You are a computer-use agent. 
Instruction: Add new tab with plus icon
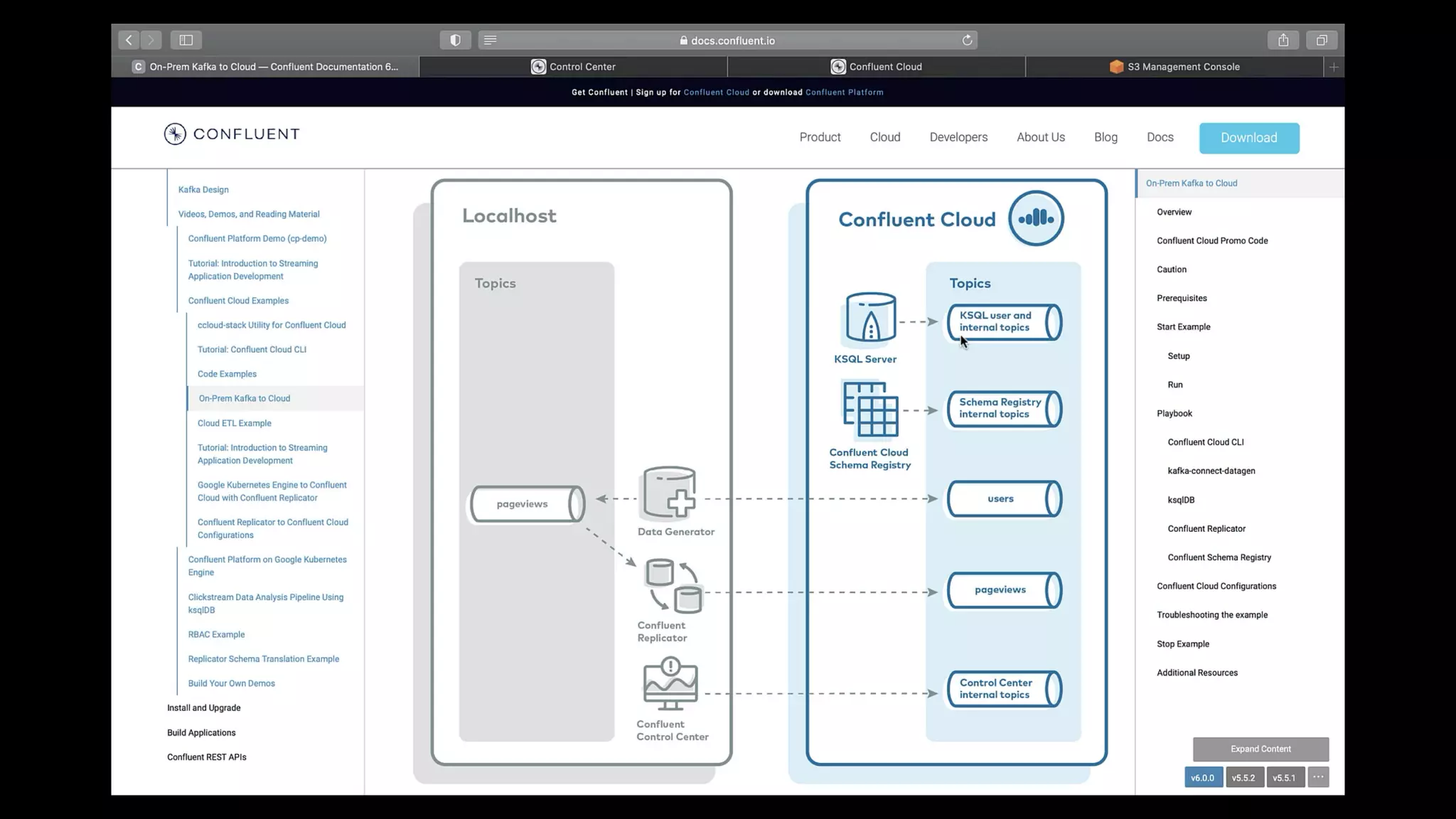click(x=1334, y=67)
